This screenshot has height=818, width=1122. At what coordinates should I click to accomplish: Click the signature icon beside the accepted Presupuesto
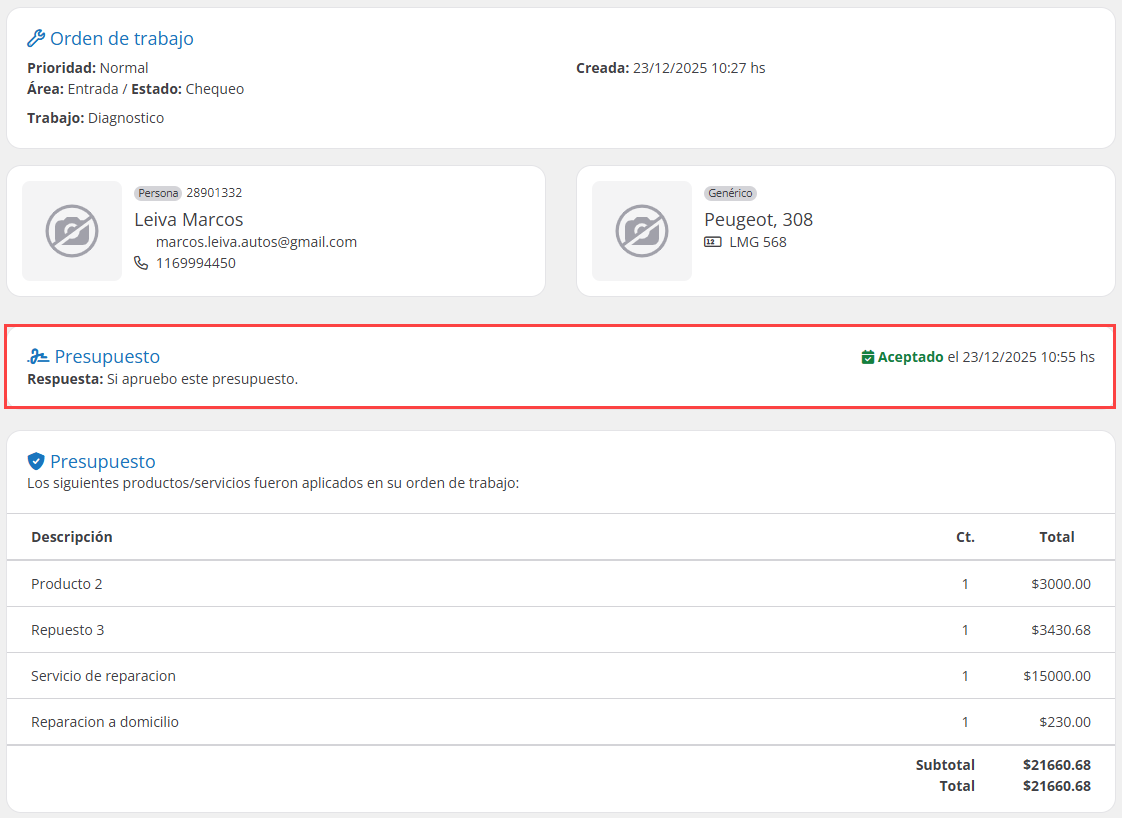click(38, 357)
